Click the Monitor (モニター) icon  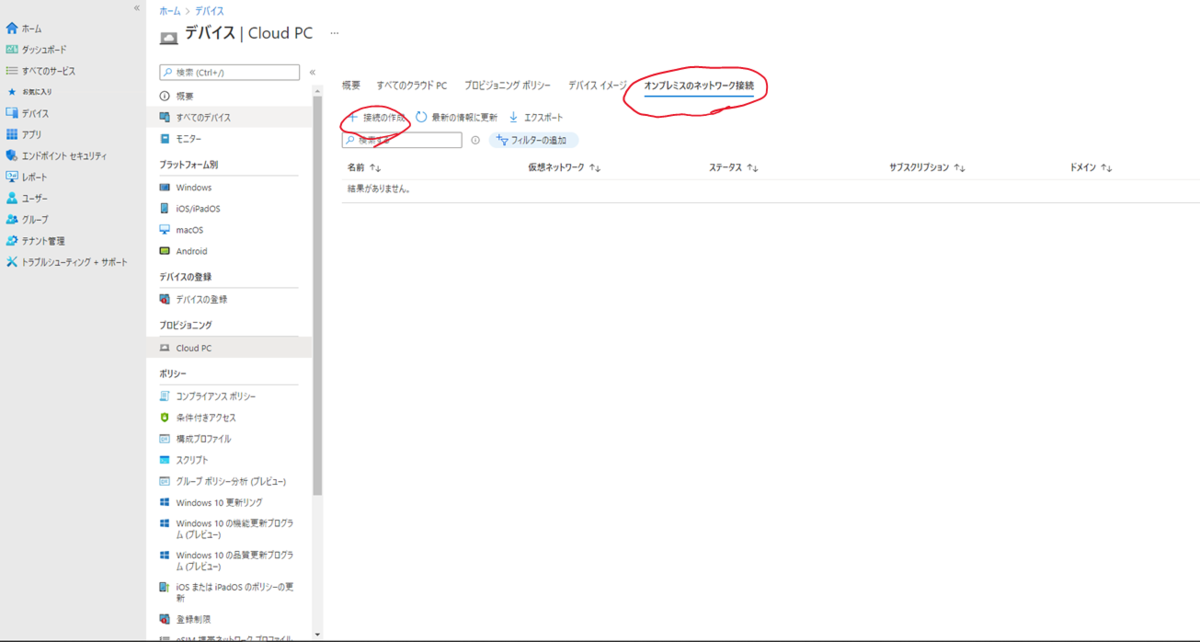[x=165, y=139]
